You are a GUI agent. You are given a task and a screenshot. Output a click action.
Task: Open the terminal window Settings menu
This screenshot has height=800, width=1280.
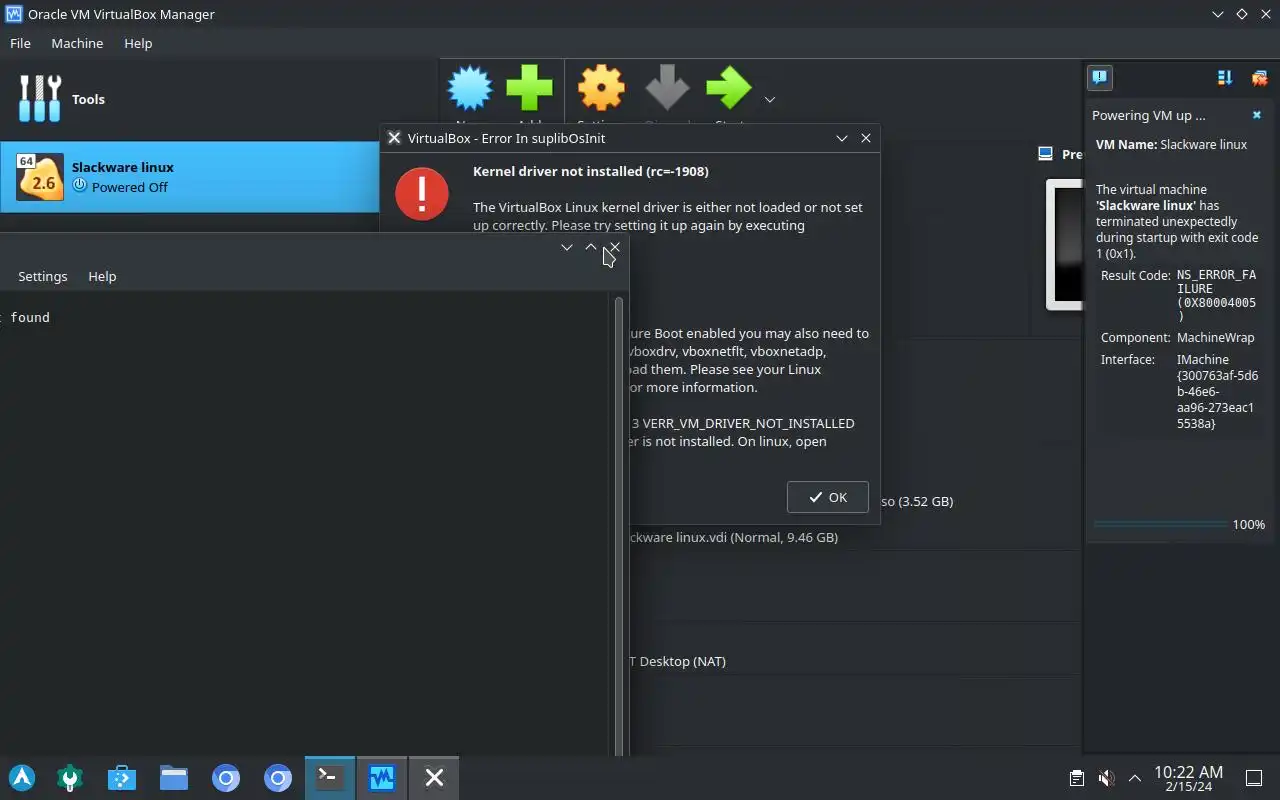coord(43,276)
